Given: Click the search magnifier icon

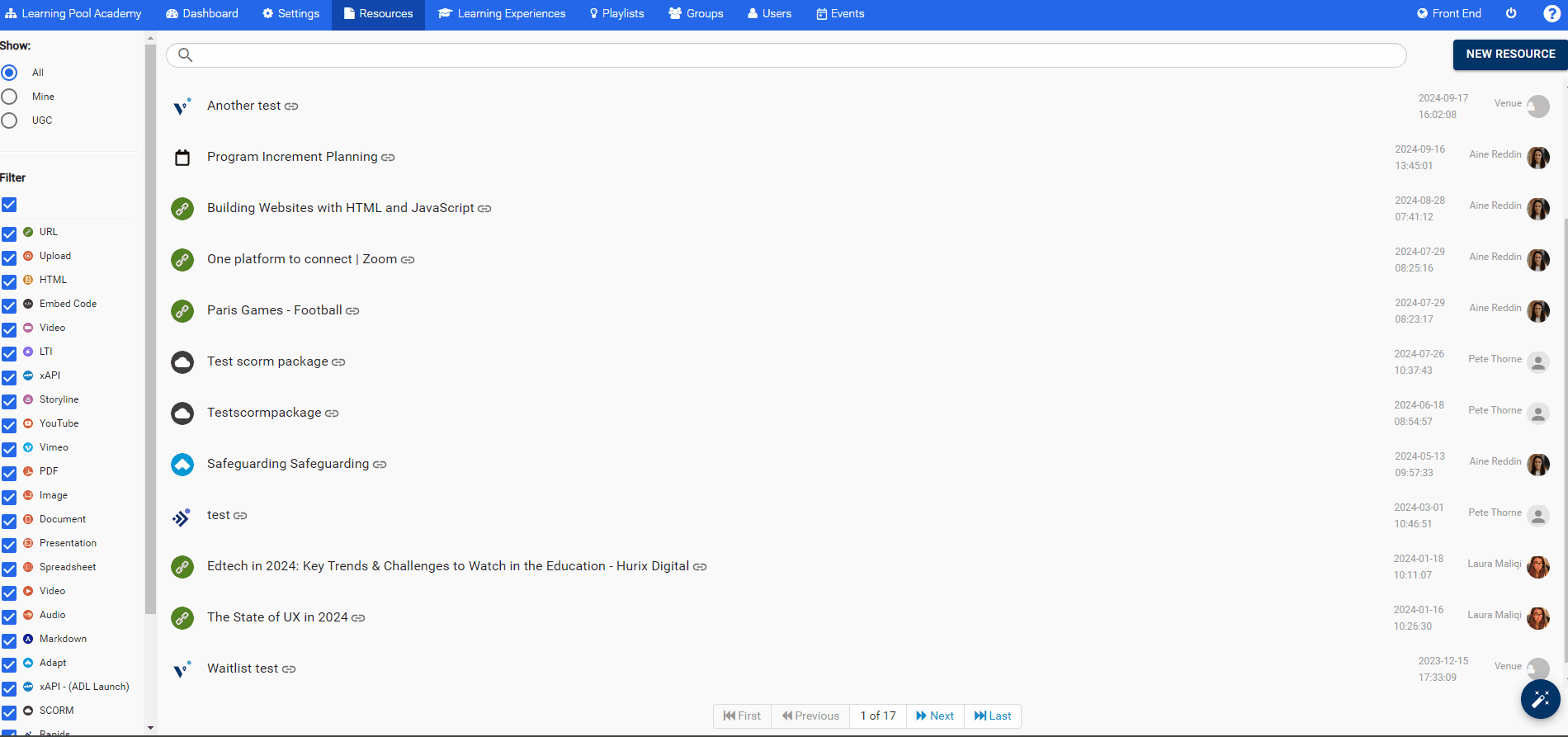Looking at the screenshot, I should pyautogui.click(x=185, y=55).
